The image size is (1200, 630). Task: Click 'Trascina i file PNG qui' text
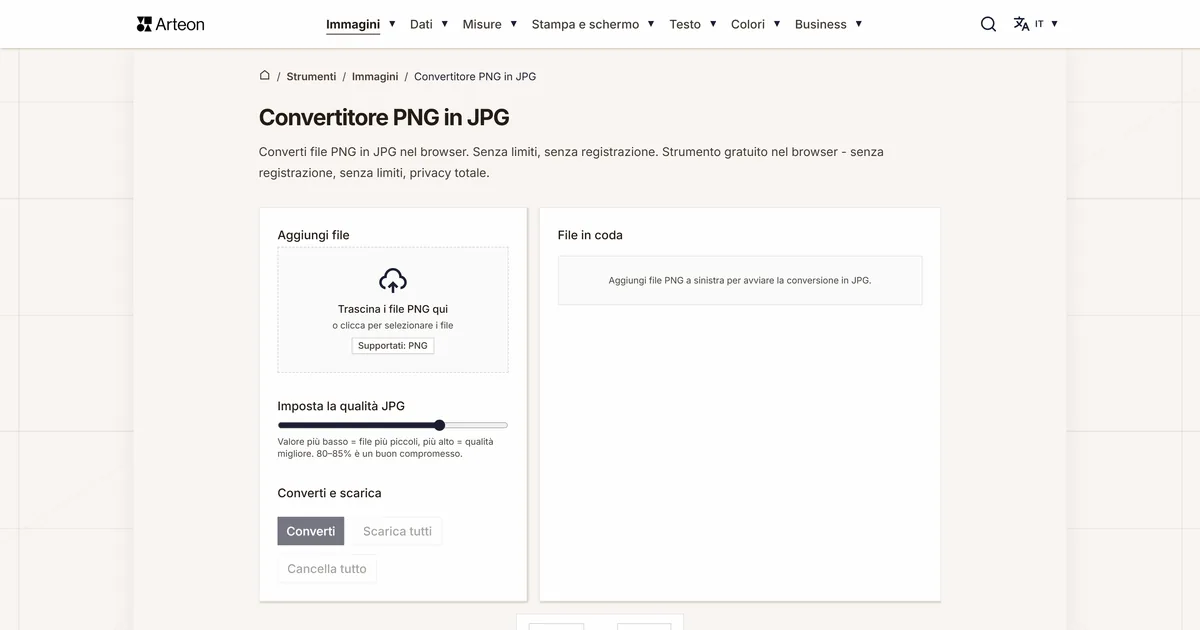(x=393, y=309)
